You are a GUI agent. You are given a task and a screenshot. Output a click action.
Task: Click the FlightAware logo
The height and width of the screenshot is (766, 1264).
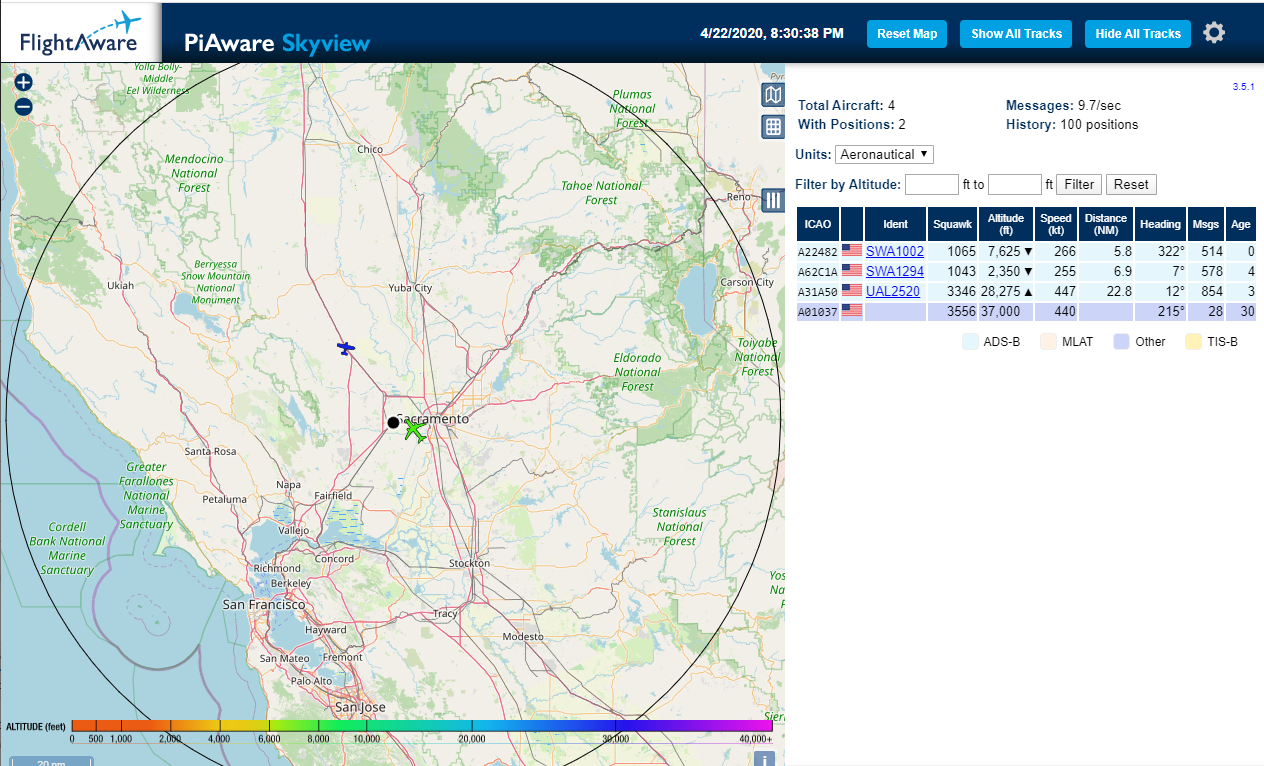[80, 34]
